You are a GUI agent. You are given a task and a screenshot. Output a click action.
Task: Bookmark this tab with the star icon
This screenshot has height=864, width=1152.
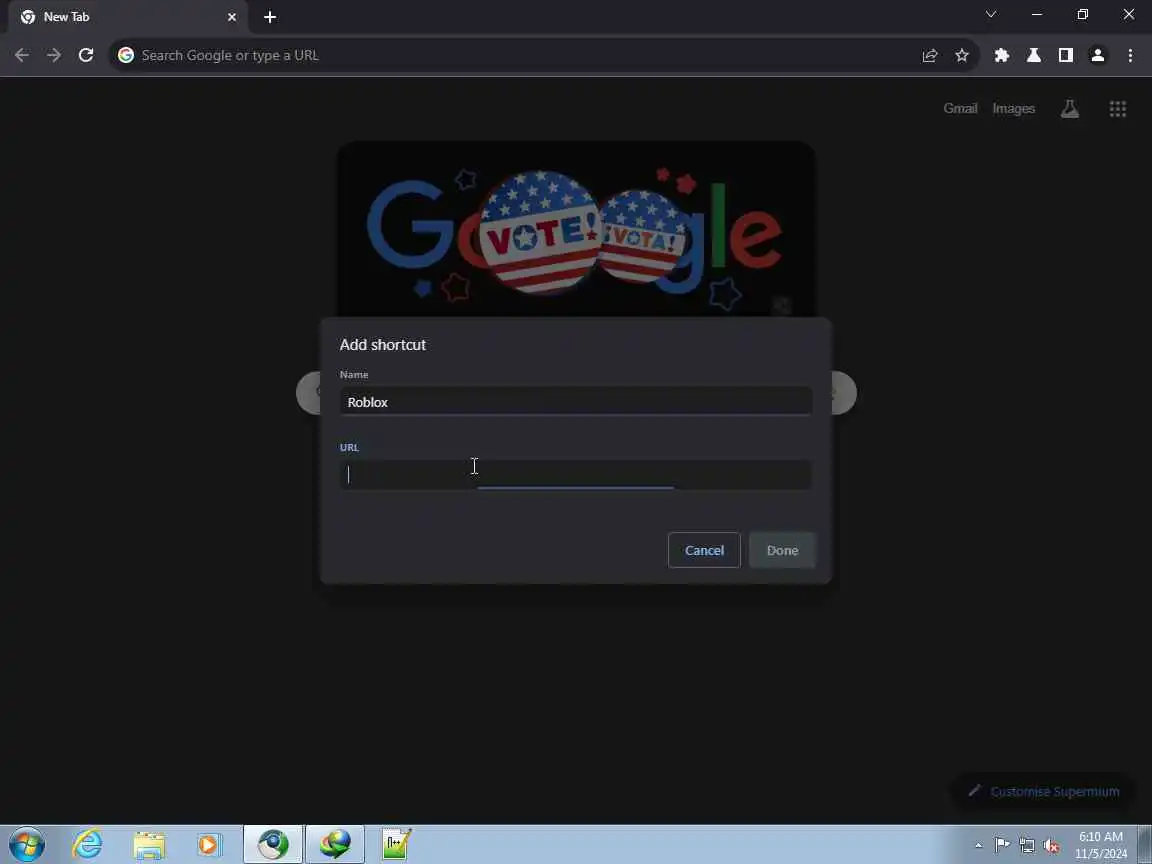pos(962,55)
